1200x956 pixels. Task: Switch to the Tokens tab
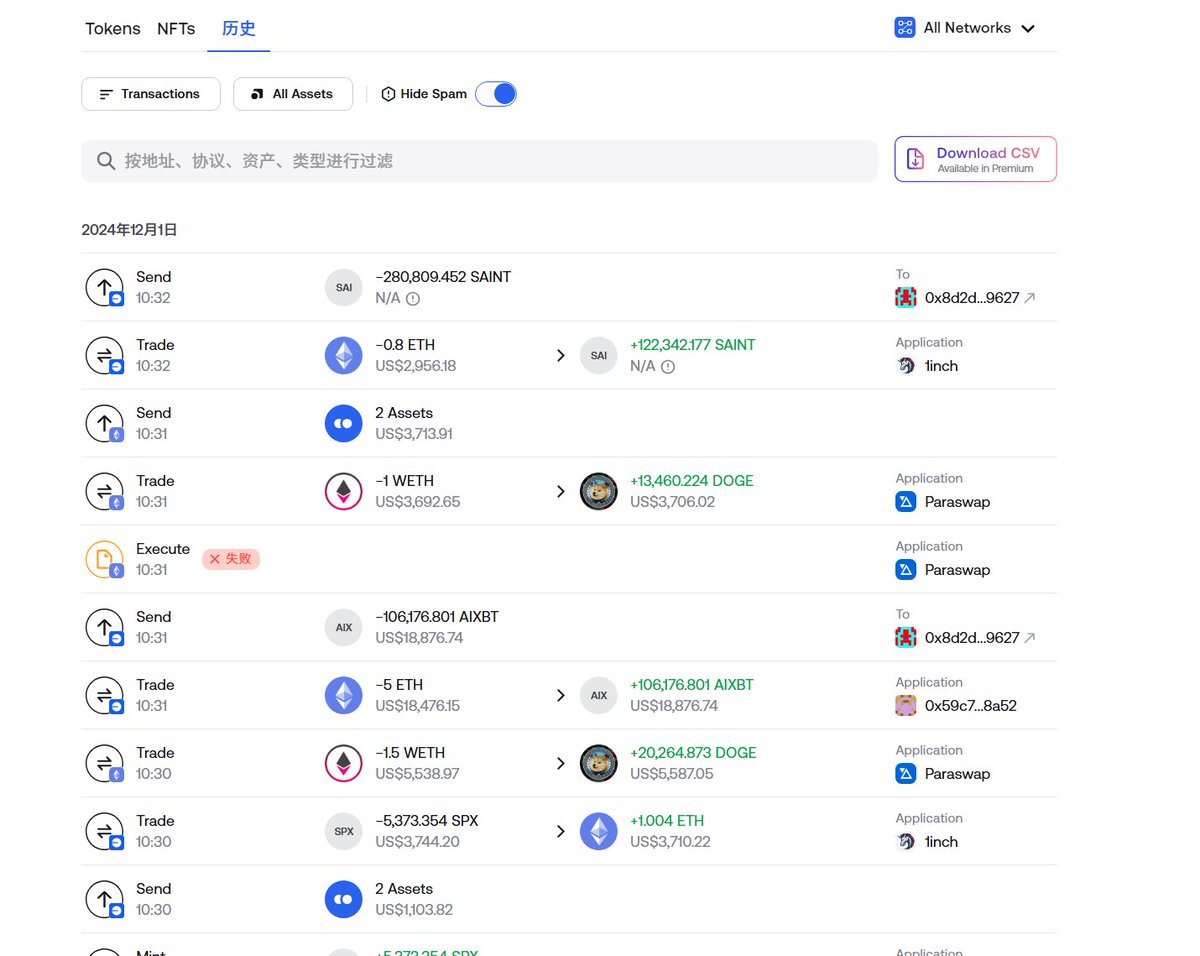113,29
